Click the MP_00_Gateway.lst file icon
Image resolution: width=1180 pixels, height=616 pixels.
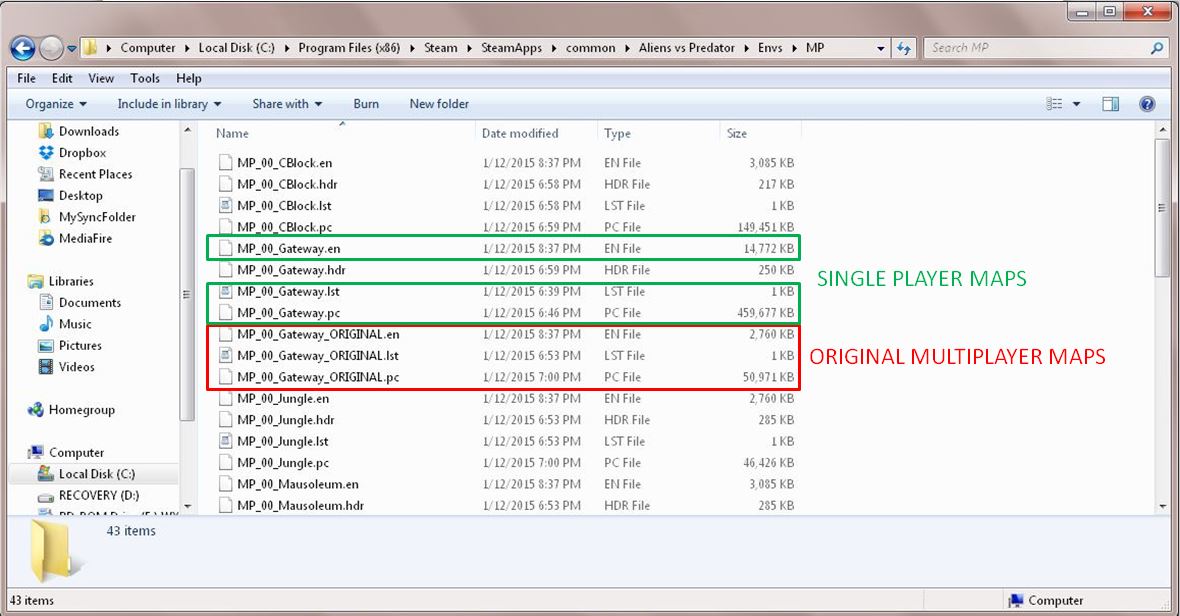[x=225, y=291]
